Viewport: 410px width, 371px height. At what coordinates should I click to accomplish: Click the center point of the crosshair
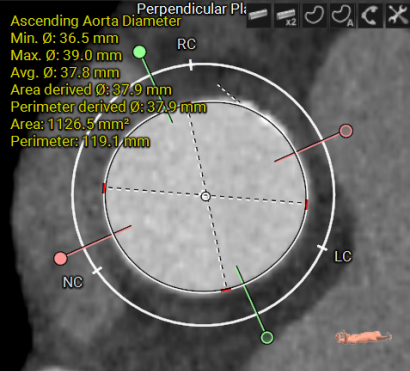point(206,196)
